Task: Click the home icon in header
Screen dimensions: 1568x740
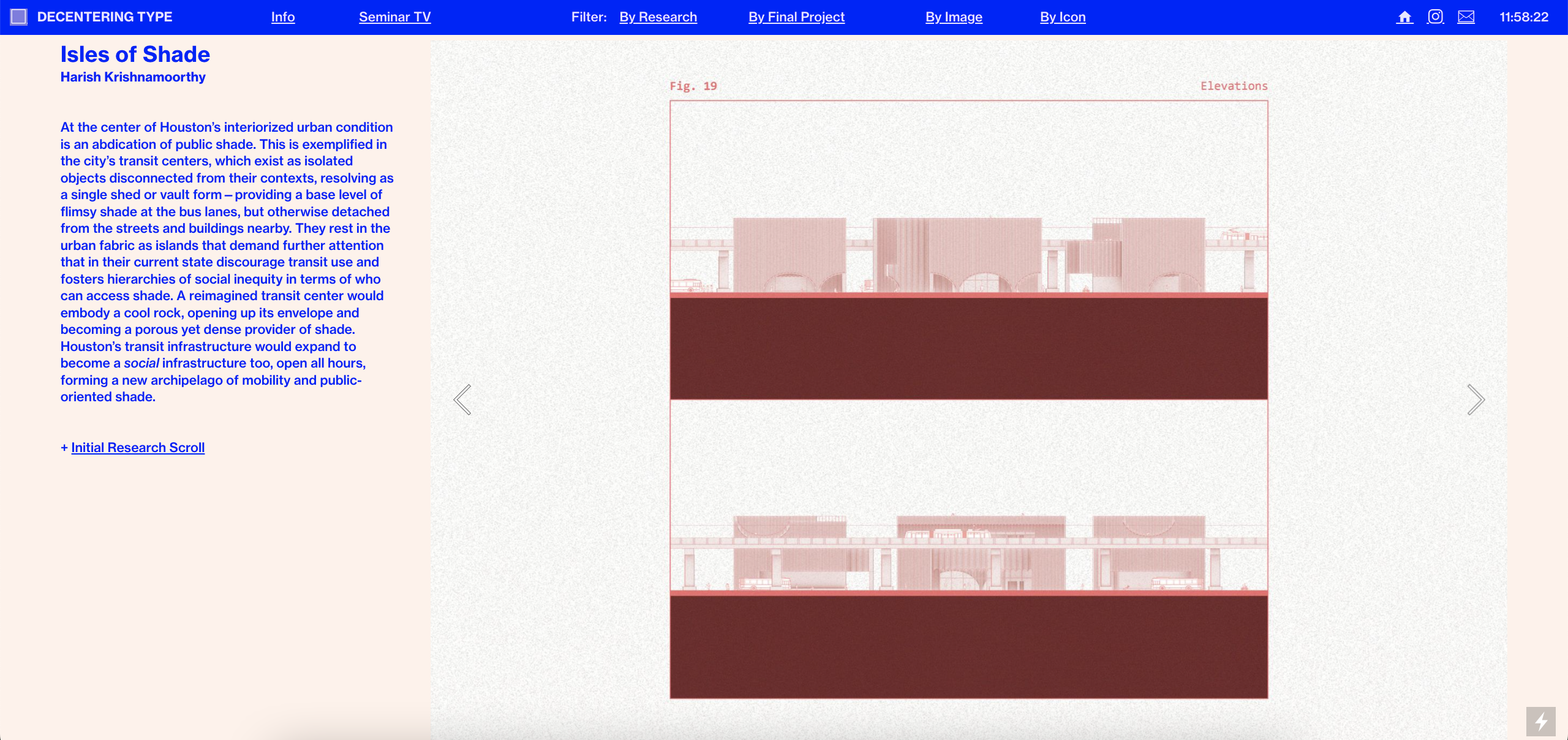Action: [x=1404, y=17]
